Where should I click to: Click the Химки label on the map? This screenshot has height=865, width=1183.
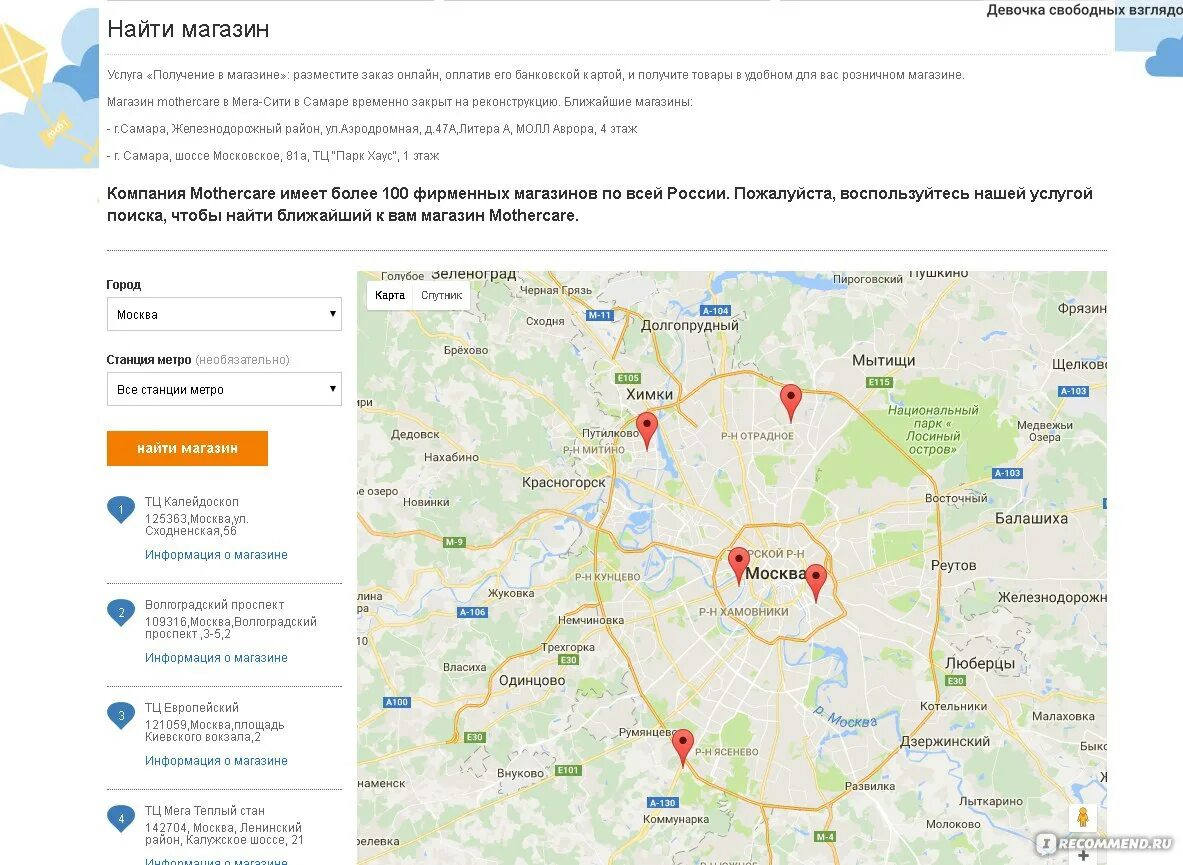coord(650,394)
